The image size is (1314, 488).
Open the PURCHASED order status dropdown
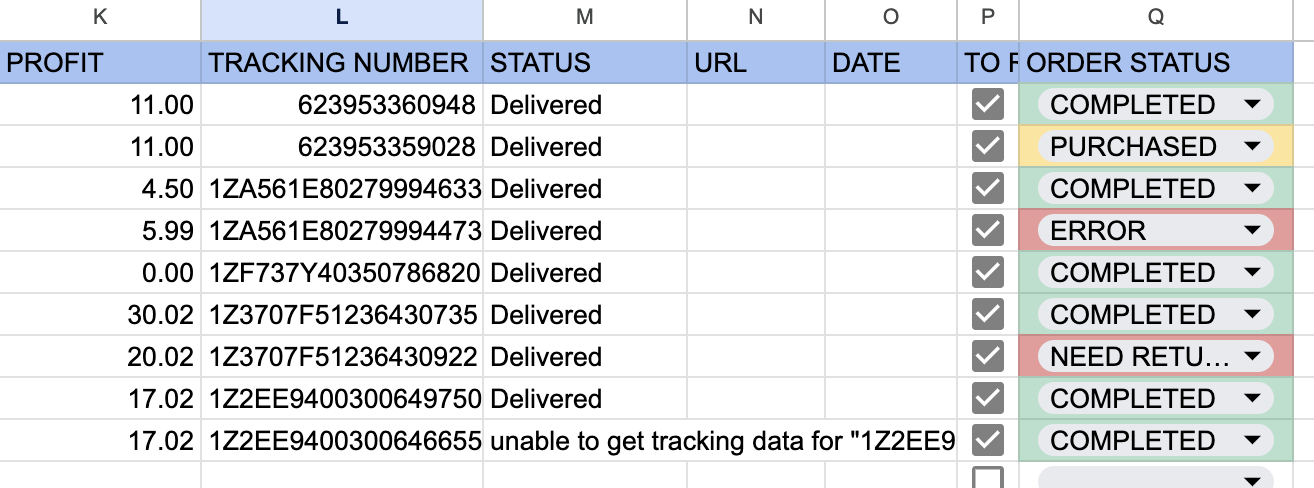(1251, 147)
